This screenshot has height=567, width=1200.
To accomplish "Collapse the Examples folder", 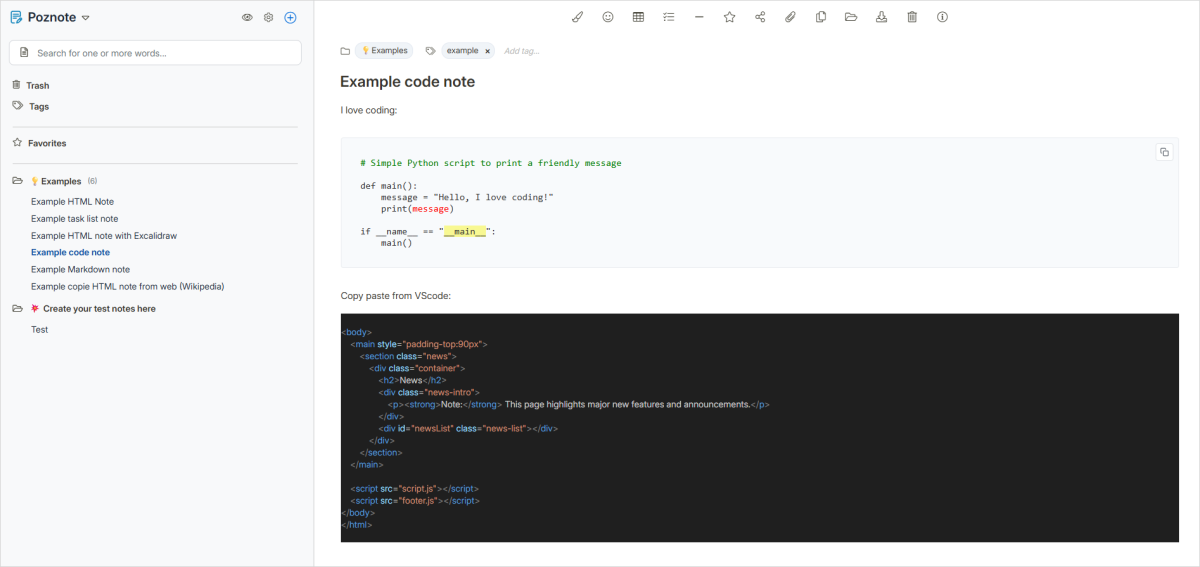I will (17, 181).
